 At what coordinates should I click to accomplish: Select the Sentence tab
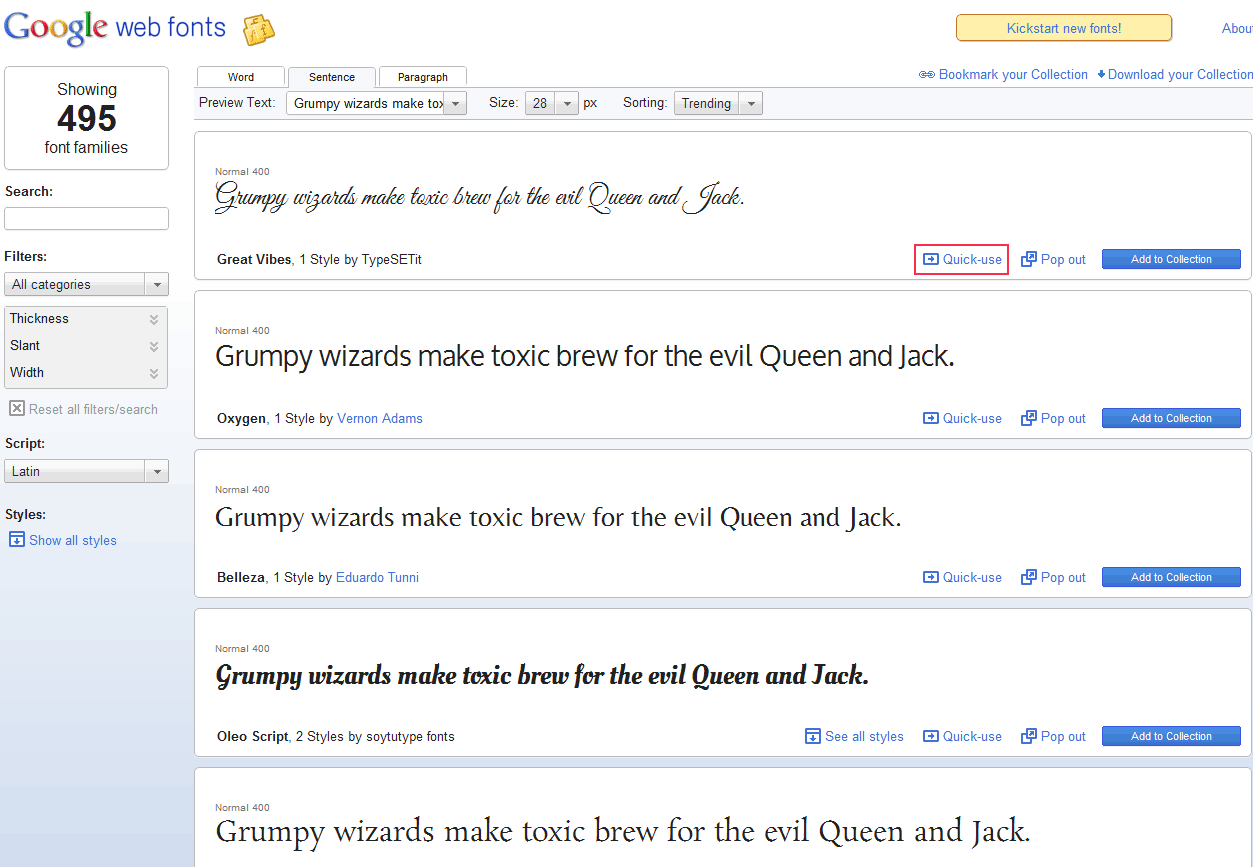click(x=332, y=77)
